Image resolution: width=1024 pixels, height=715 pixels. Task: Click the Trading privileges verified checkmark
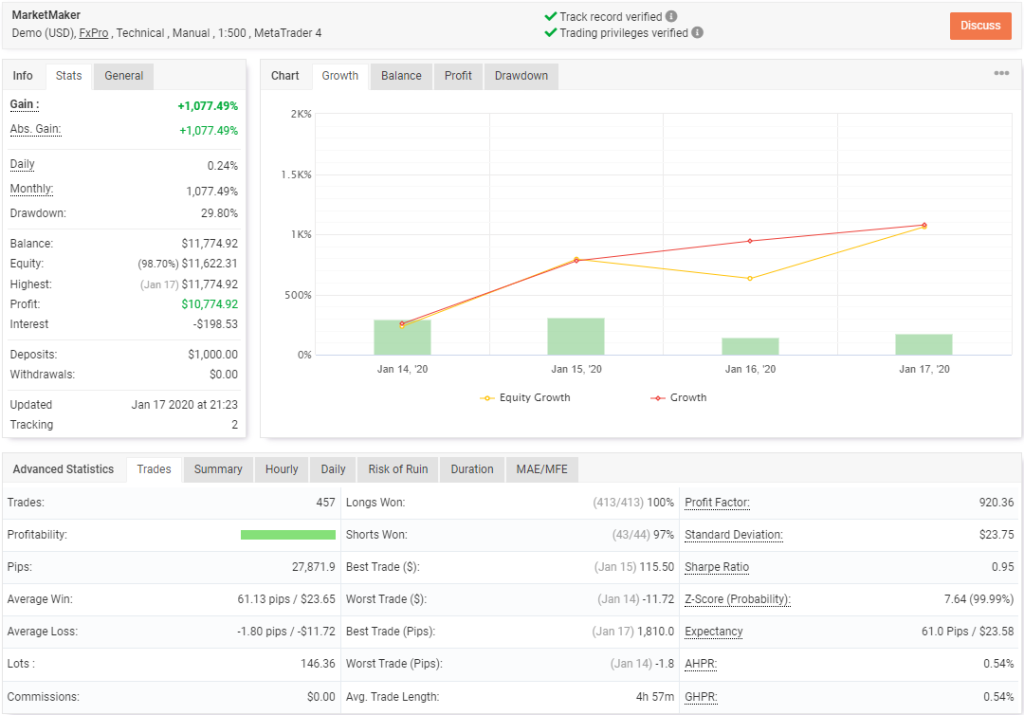tap(551, 32)
